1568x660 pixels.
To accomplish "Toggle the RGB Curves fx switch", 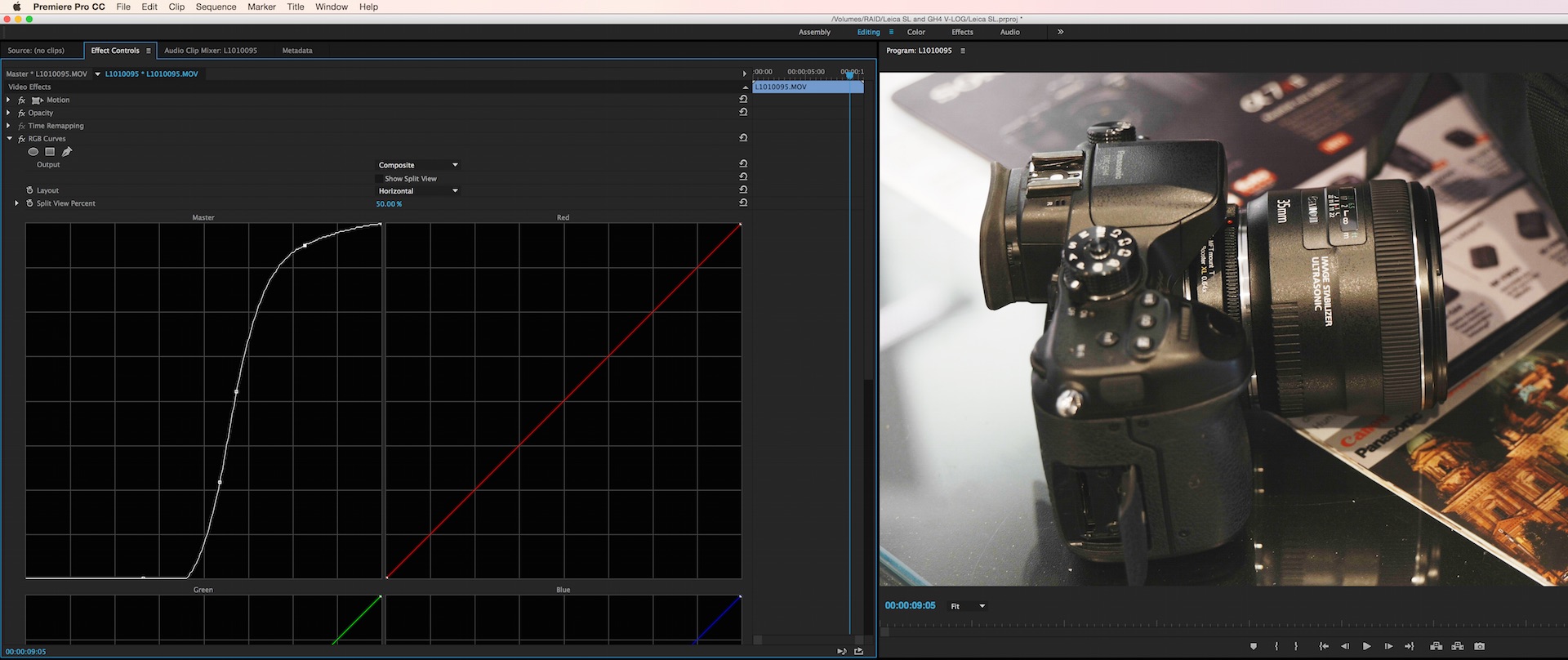I will (x=22, y=140).
